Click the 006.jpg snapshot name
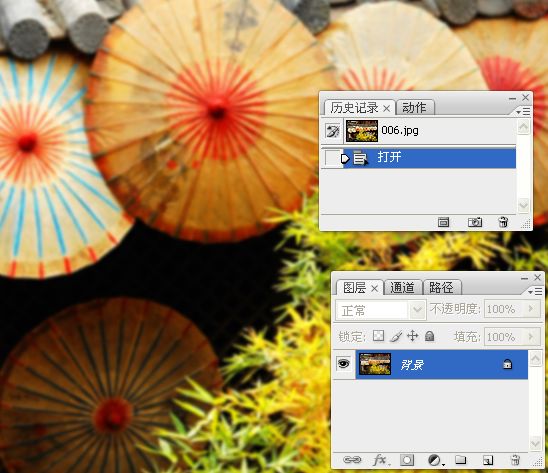This screenshot has height=473, width=548. point(400,130)
